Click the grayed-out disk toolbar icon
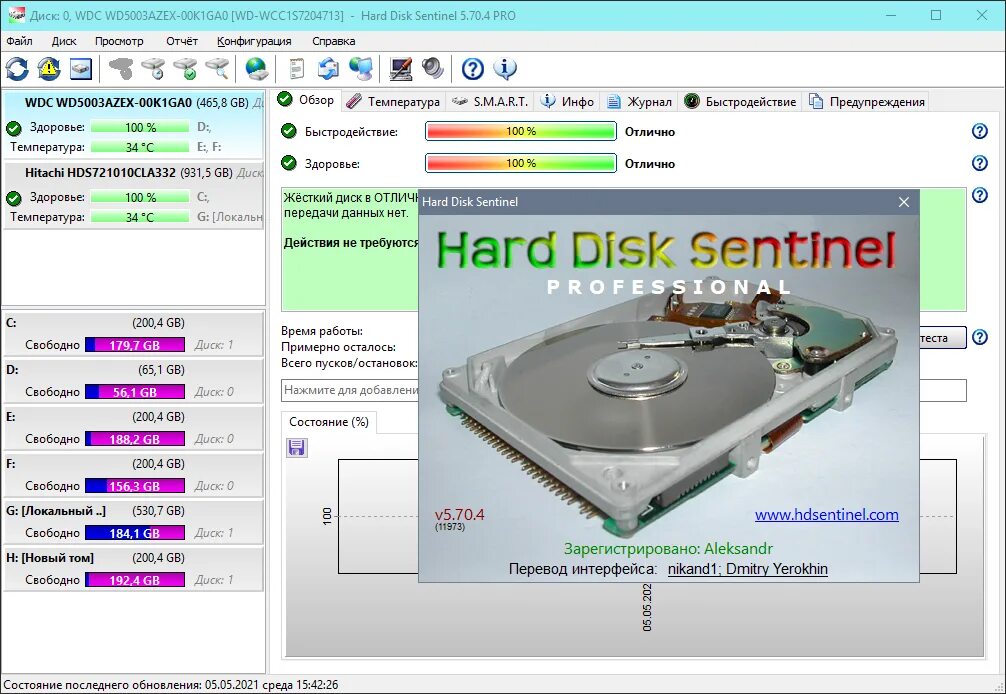The image size is (1006, 694). 121,69
